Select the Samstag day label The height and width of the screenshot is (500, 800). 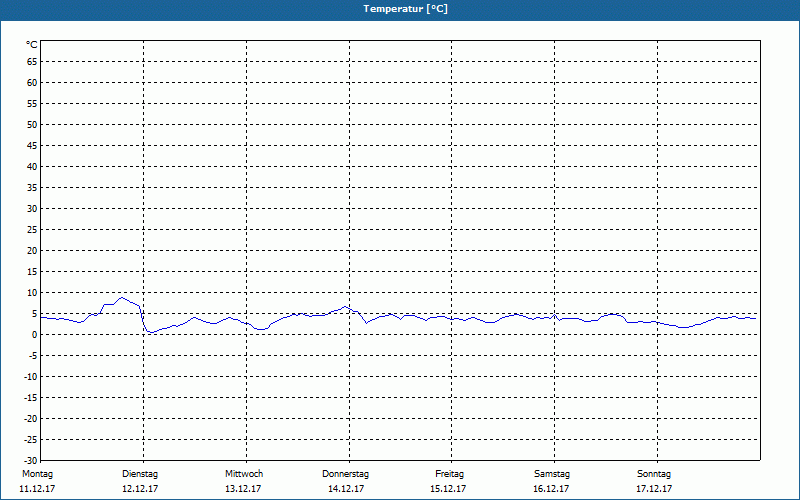(x=552, y=474)
